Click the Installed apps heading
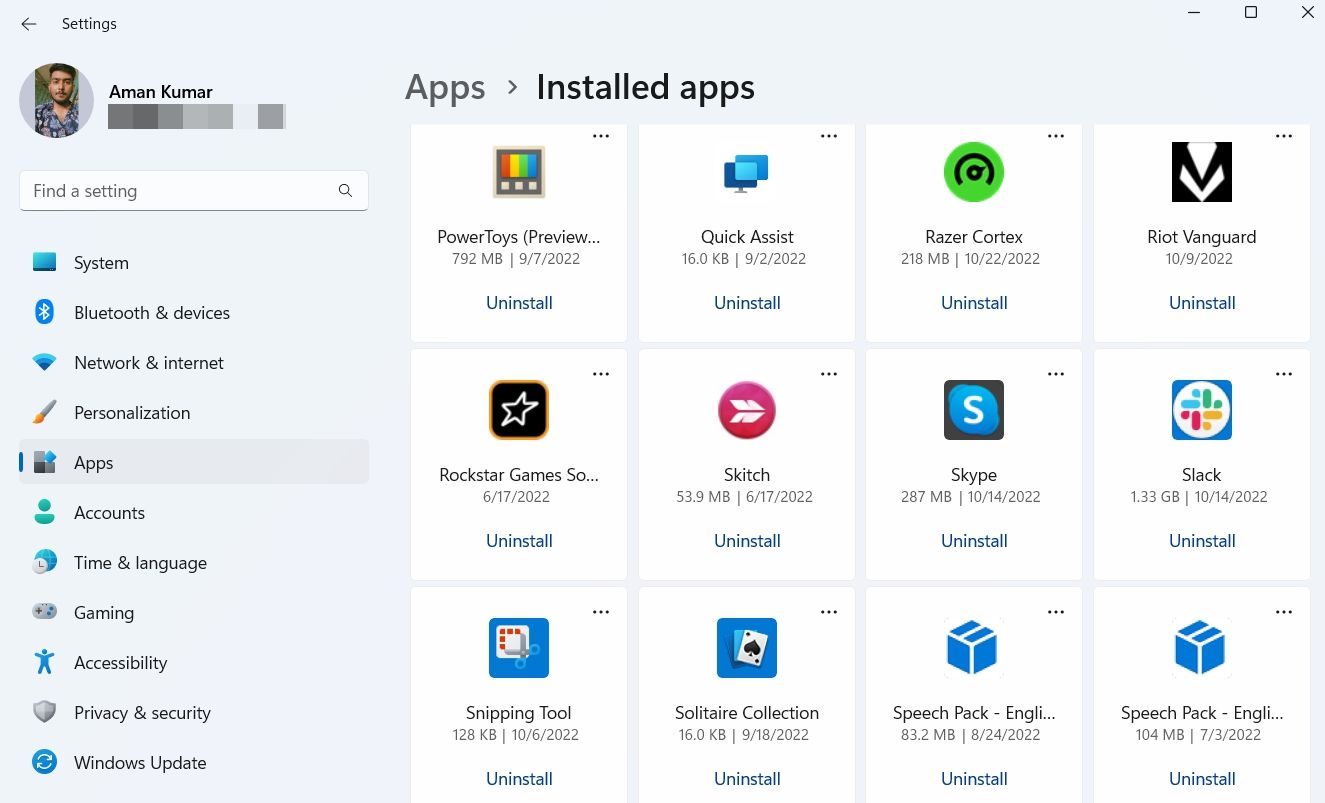The height and width of the screenshot is (803, 1325). (645, 88)
